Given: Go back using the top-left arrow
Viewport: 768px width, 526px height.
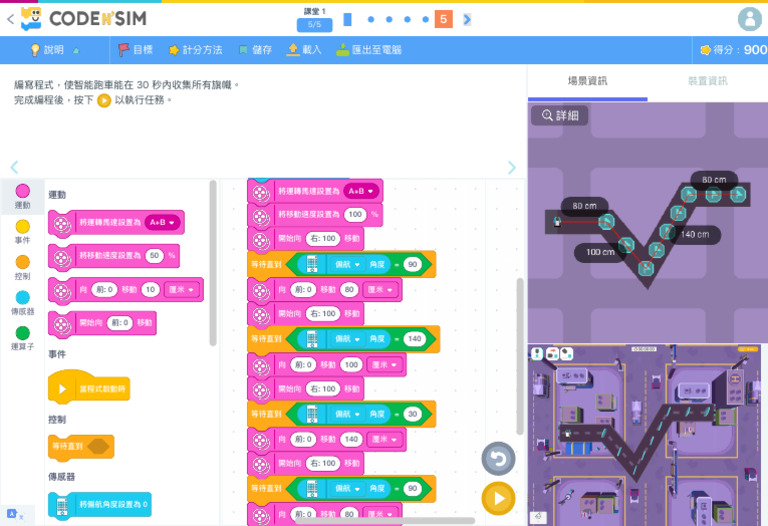Looking at the screenshot, I should click(10, 19).
